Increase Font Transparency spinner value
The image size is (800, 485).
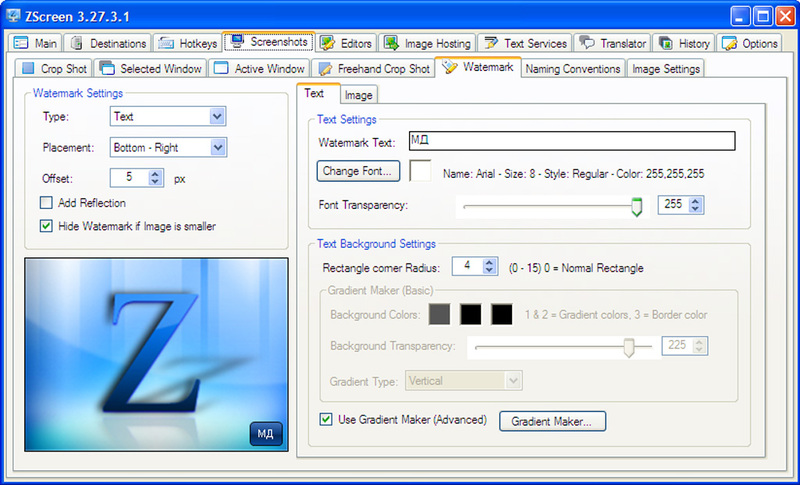pyautogui.click(x=695, y=201)
